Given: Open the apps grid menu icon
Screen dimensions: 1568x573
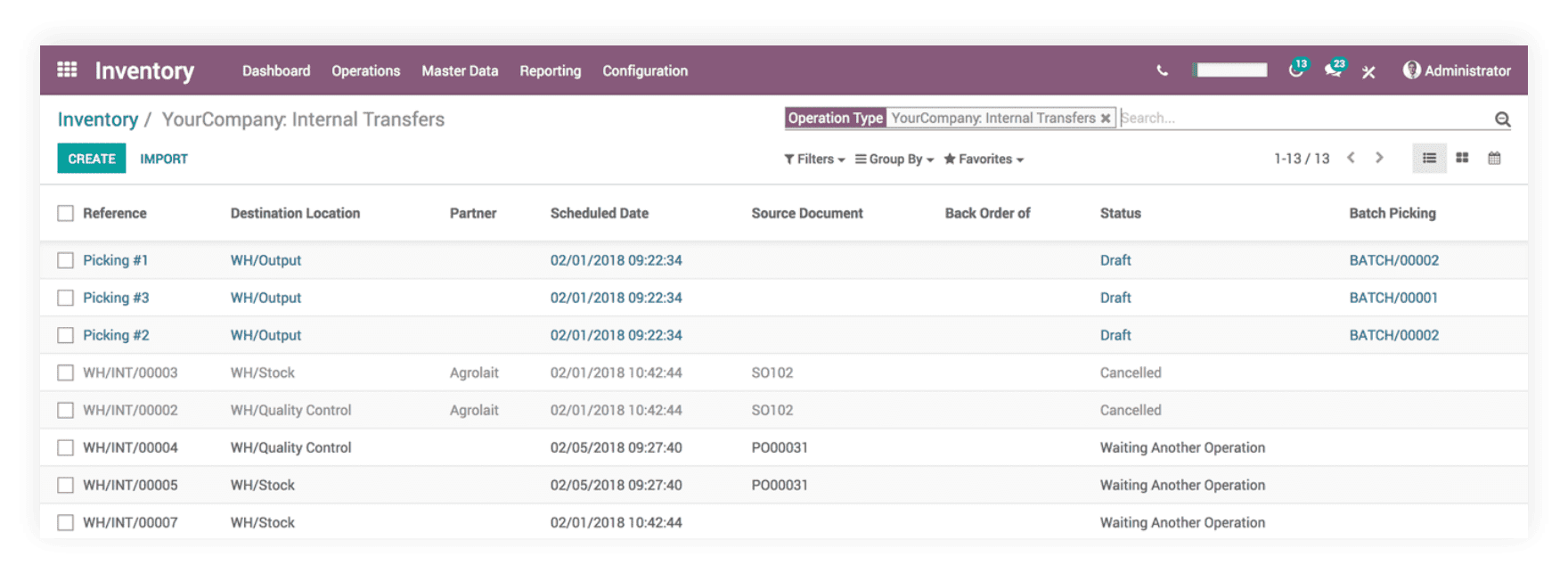Looking at the screenshot, I should point(67,70).
